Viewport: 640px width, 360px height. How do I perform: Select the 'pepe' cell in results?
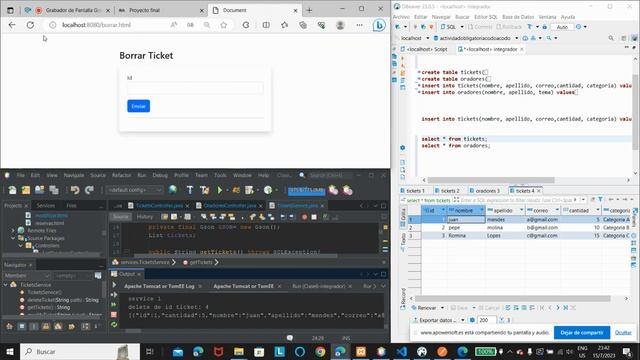465,228
